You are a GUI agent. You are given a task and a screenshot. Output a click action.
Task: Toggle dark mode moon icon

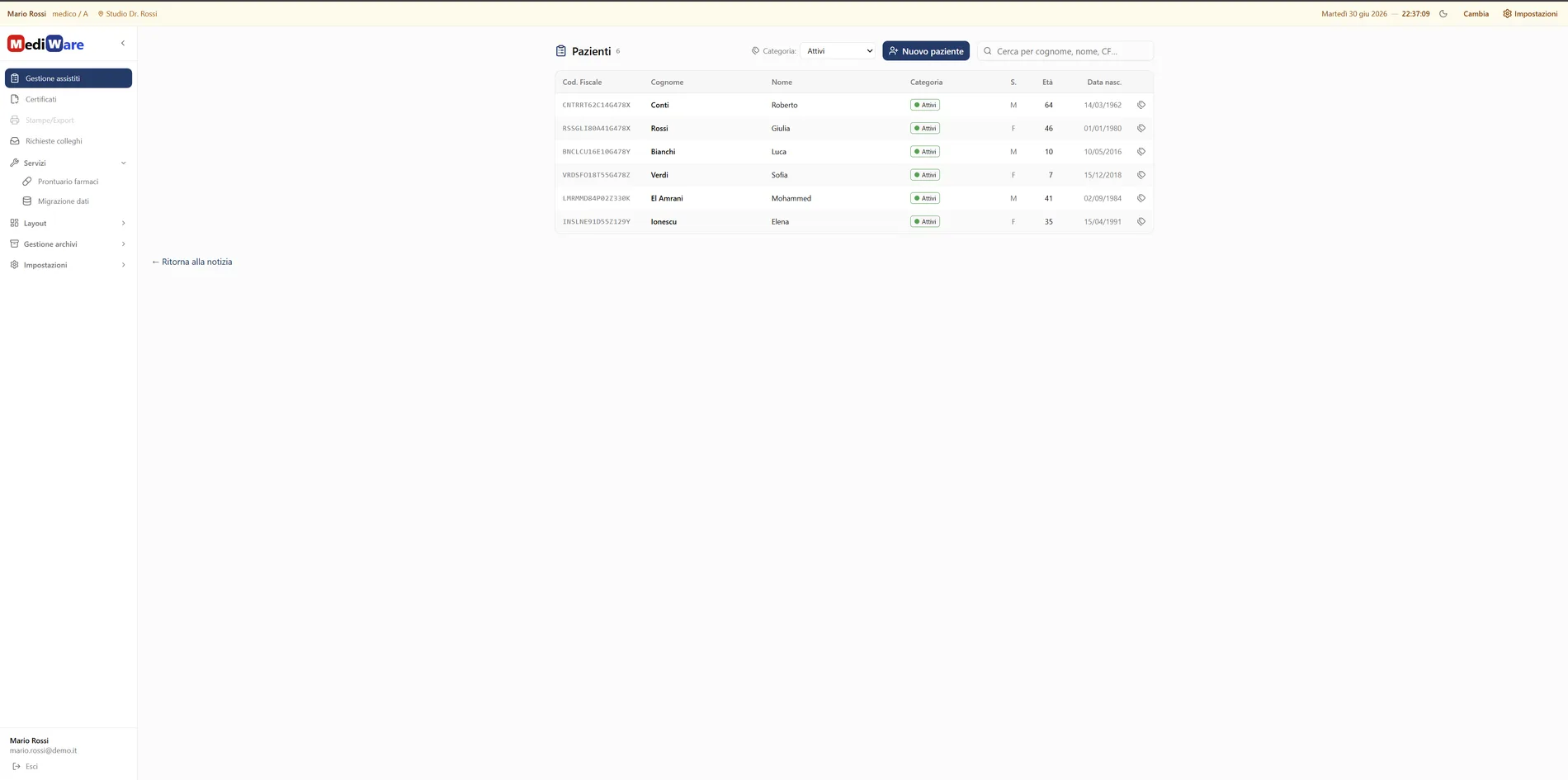pos(1443,14)
